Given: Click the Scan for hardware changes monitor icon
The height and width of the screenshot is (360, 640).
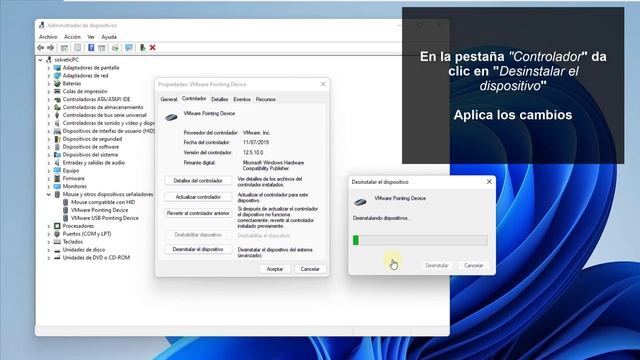Looking at the screenshot, I should (x=129, y=48).
